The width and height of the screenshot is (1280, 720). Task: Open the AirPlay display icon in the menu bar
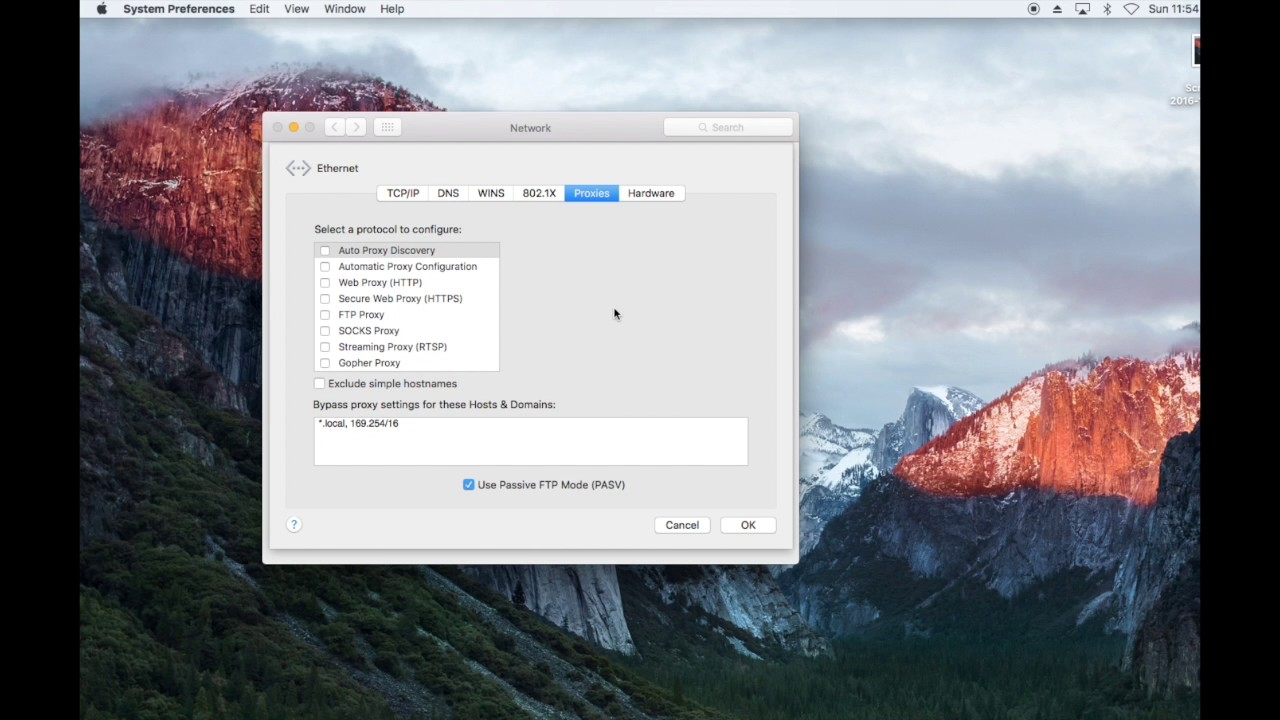coord(1082,9)
